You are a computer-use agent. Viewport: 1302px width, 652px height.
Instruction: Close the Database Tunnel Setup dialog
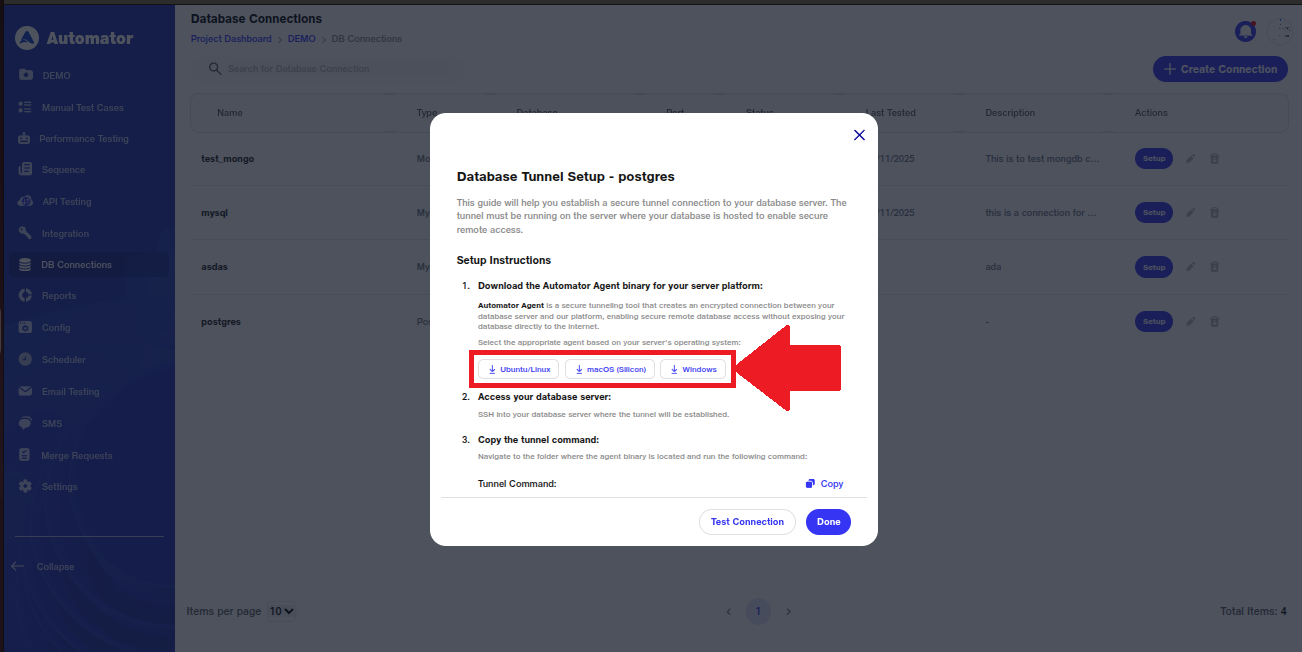(x=859, y=135)
